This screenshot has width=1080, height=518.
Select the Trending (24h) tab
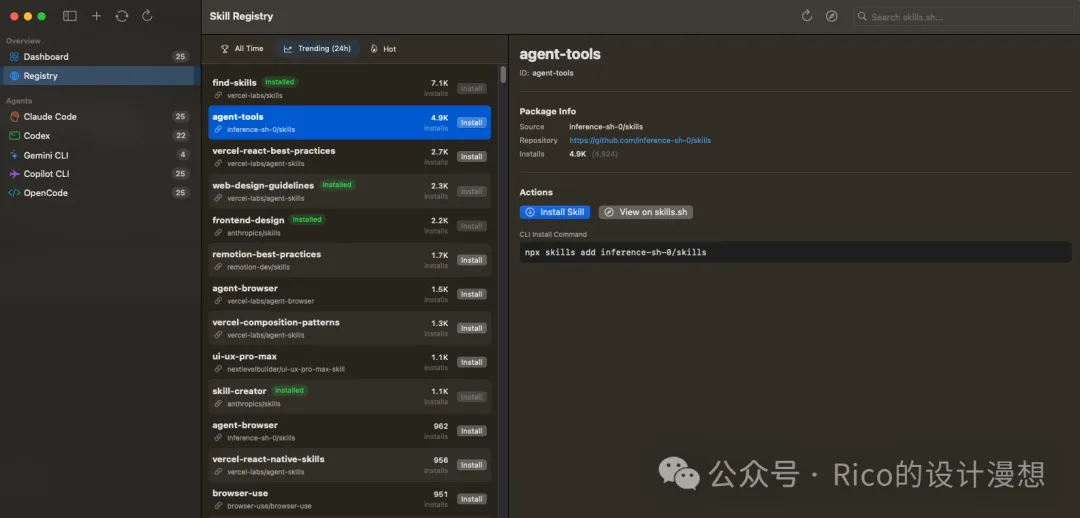coord(317,48)
